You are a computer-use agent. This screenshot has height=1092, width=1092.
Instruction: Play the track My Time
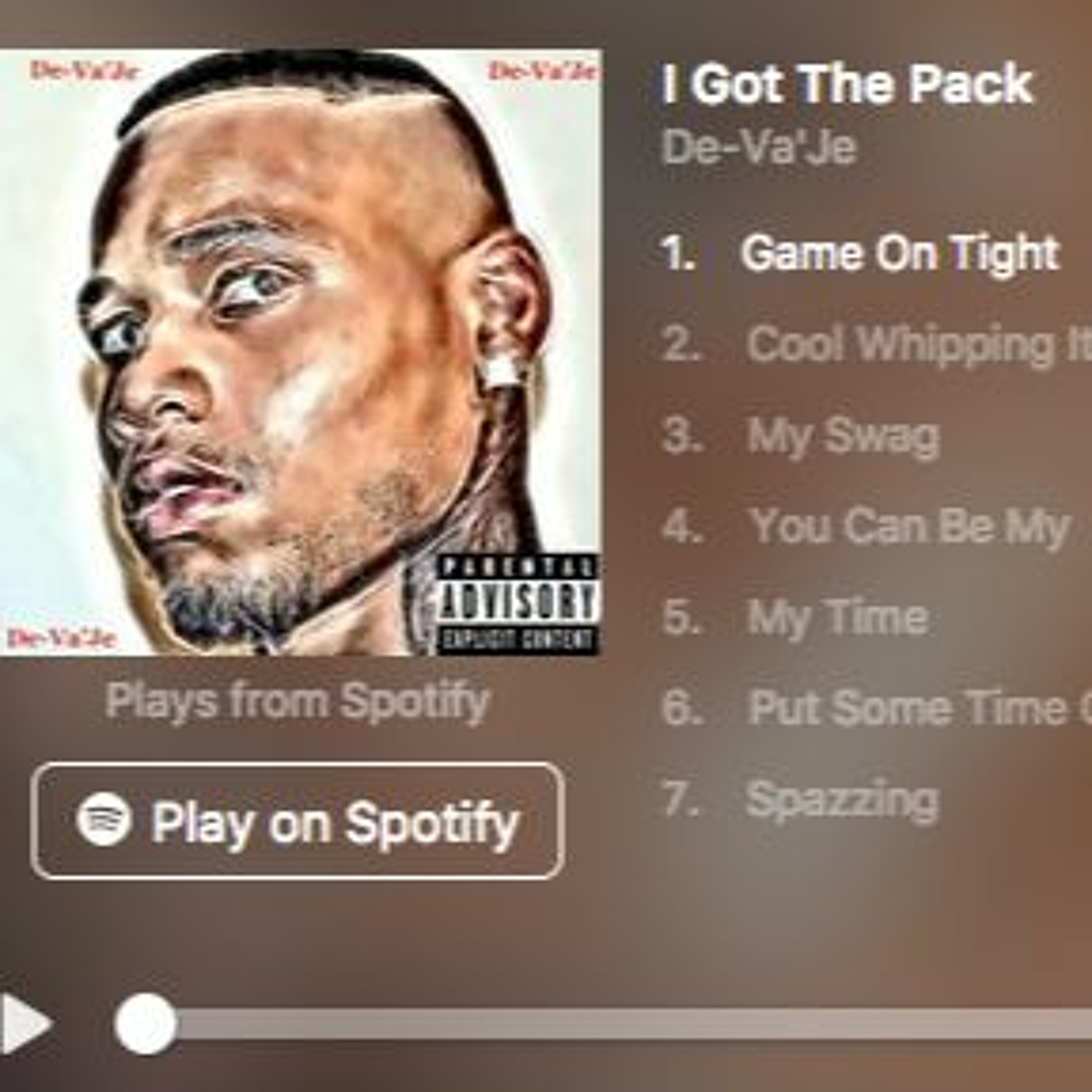pyautogui.click(x=837, y=617)
